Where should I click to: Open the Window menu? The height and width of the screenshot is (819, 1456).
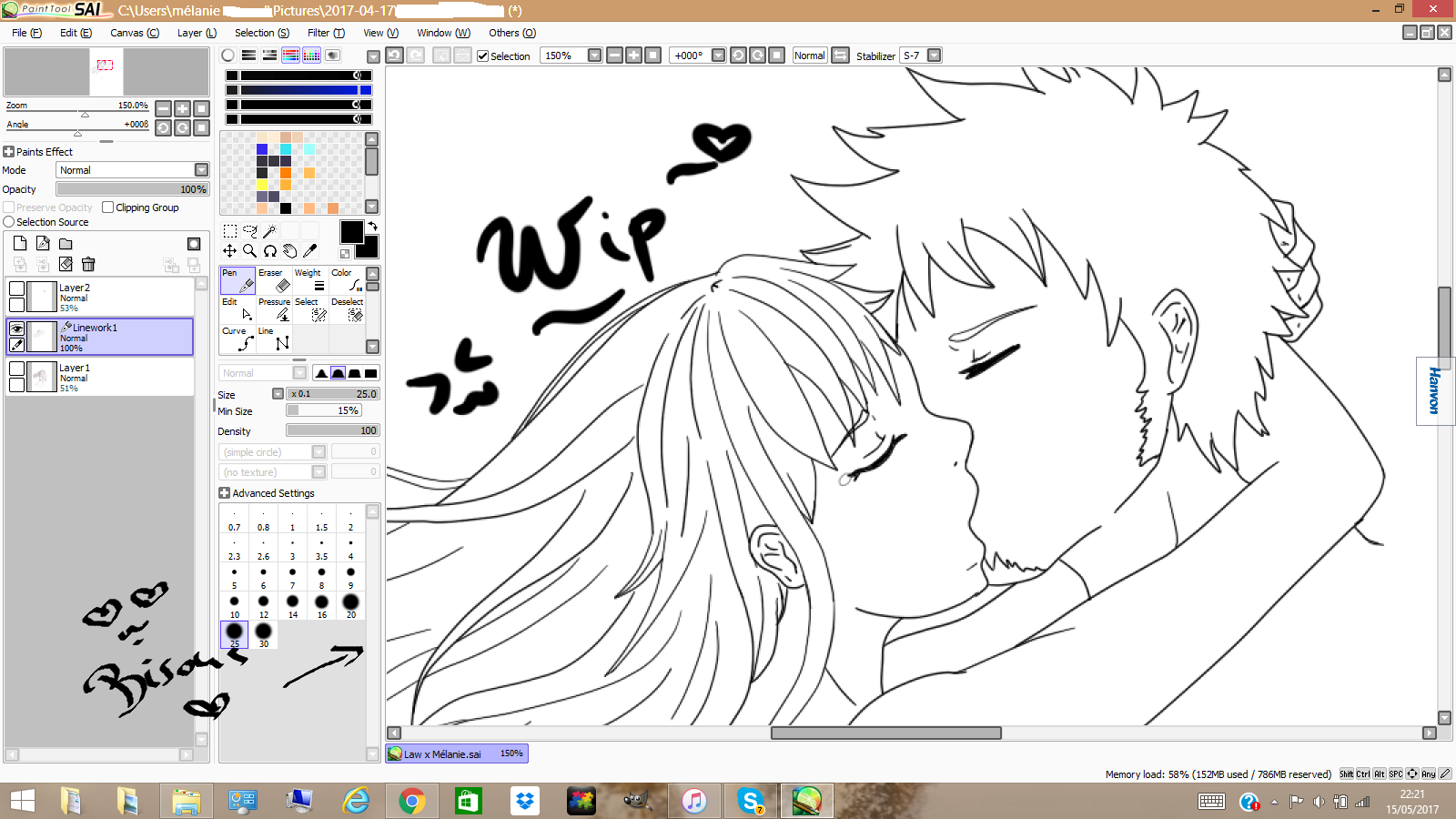[x=443, y=33]
